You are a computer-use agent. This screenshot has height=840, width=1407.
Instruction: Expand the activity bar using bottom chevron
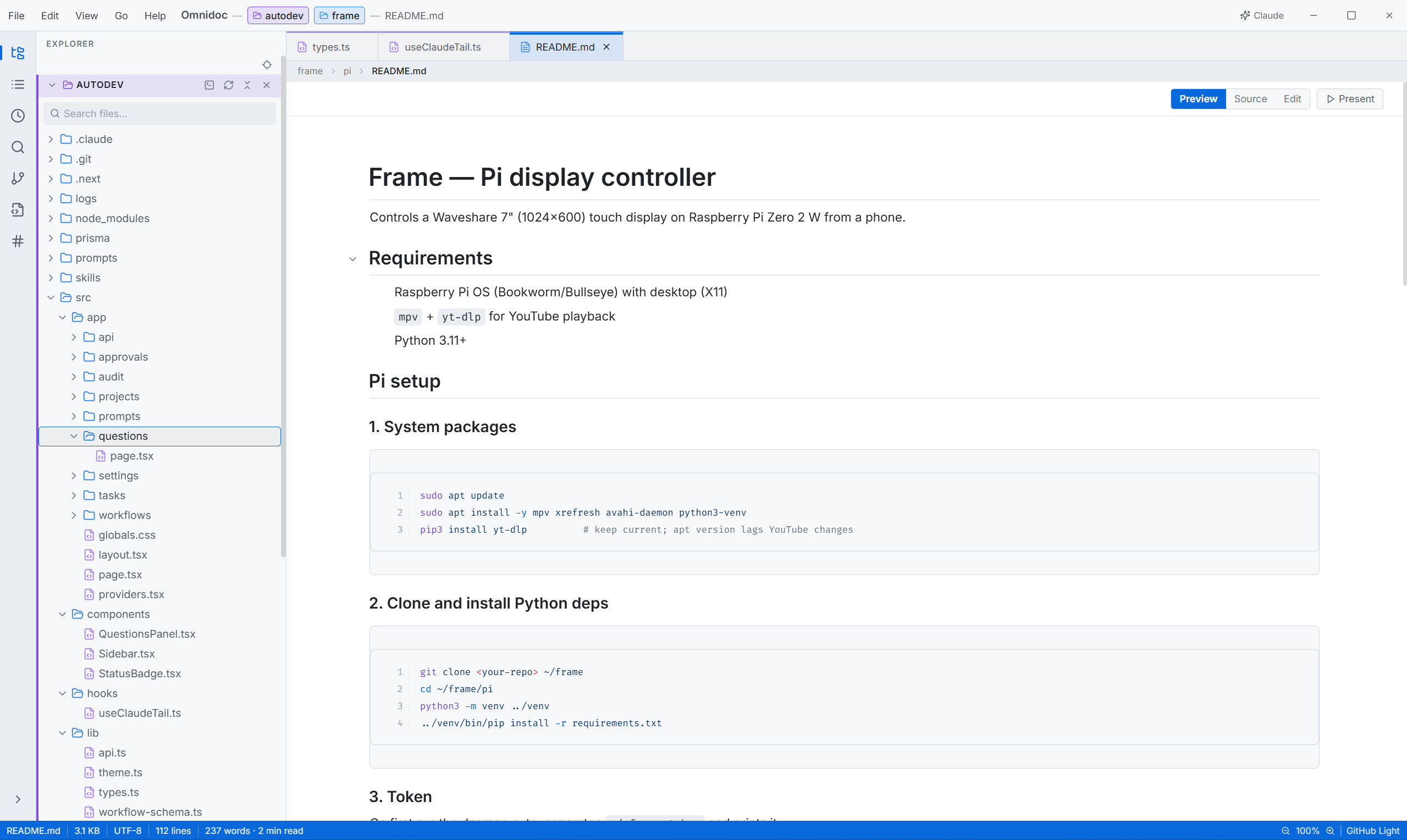coord(18,799)
